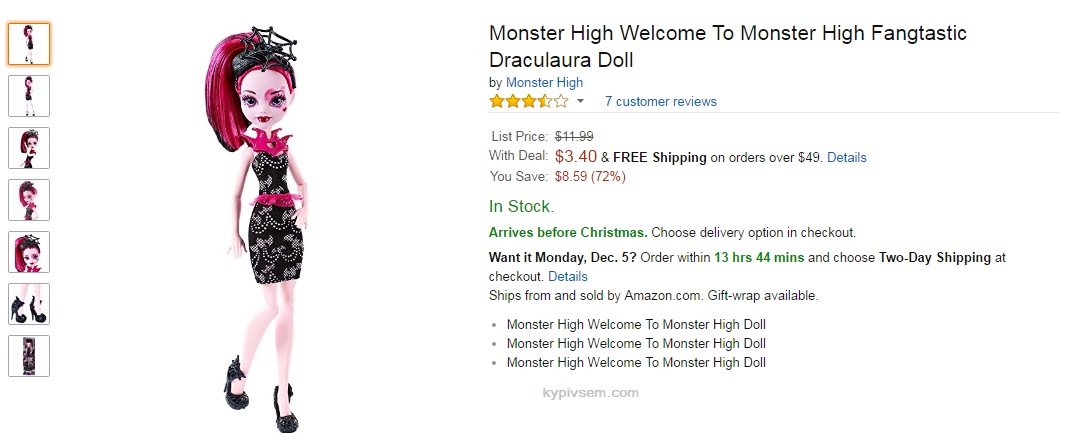The height and width of the screenshot is (433, 1080).
Task: Select the black shoes thumbnail
Action: 29,304
